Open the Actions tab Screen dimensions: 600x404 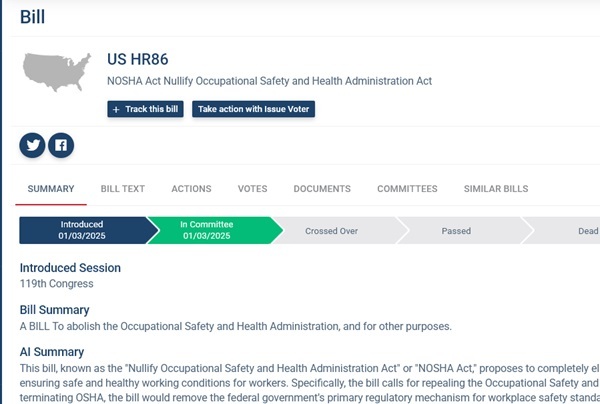tap(191, 189)
